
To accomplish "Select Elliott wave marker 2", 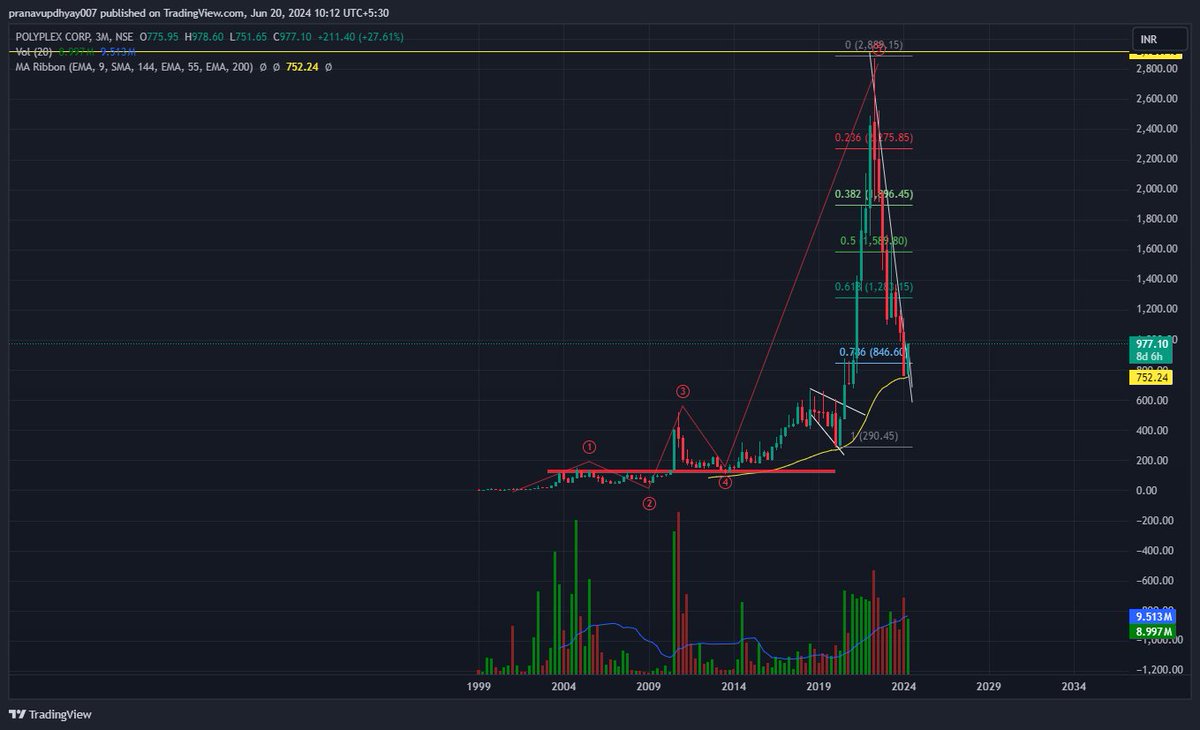I will [x=649, y=503].
